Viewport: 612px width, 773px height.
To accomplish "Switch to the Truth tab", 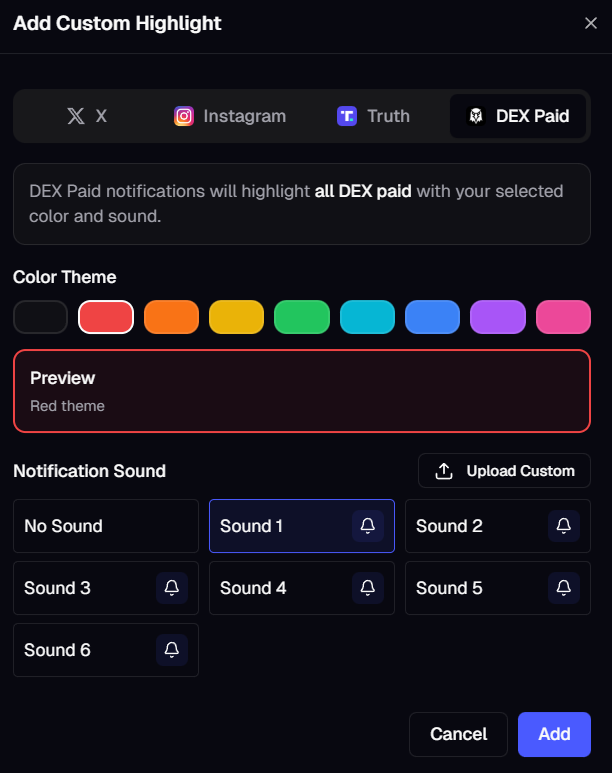I will [x=373, y=116].
